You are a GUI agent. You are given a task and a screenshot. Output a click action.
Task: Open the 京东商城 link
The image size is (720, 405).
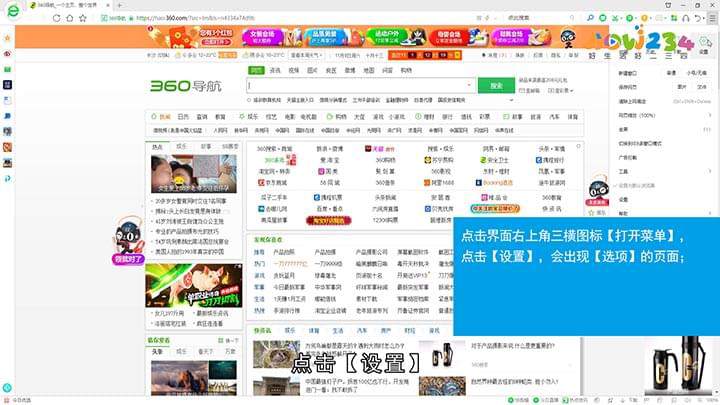click(x=272, y=183)
